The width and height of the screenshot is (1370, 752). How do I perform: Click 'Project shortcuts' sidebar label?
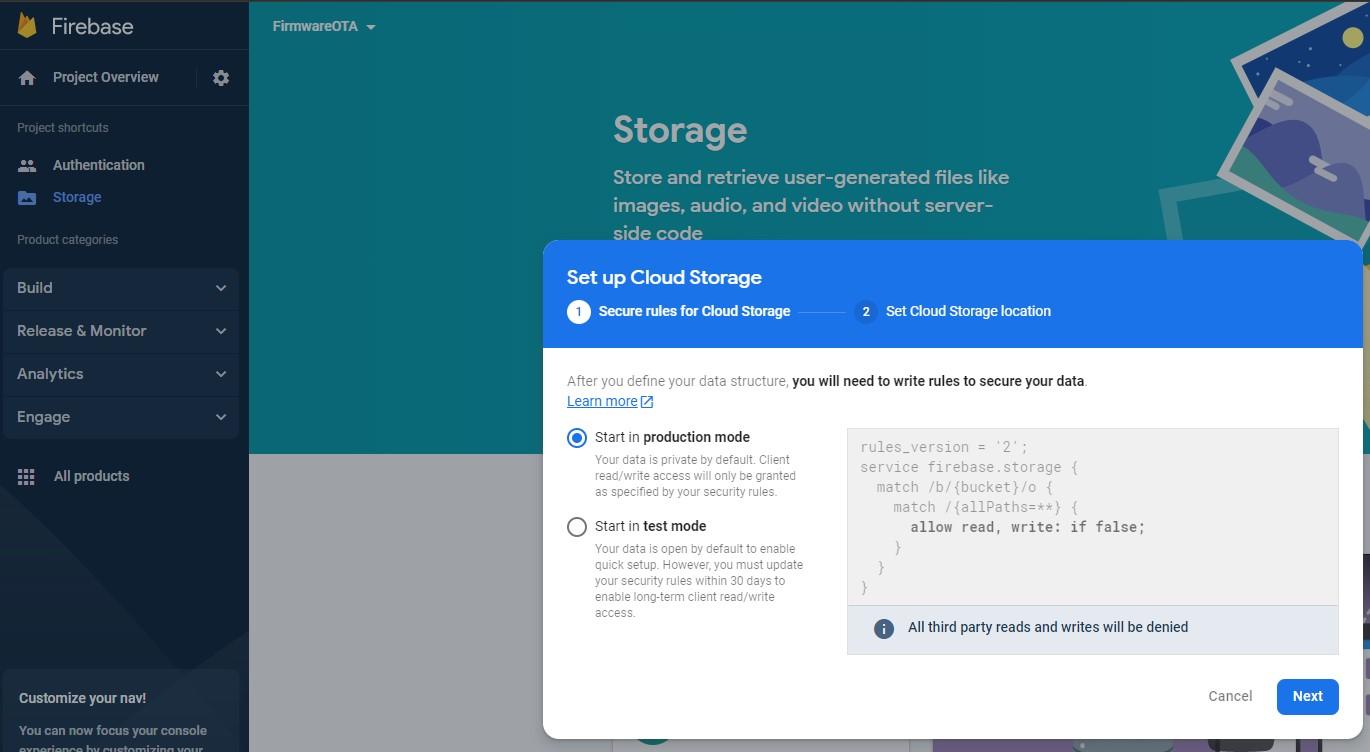(62, 128)
